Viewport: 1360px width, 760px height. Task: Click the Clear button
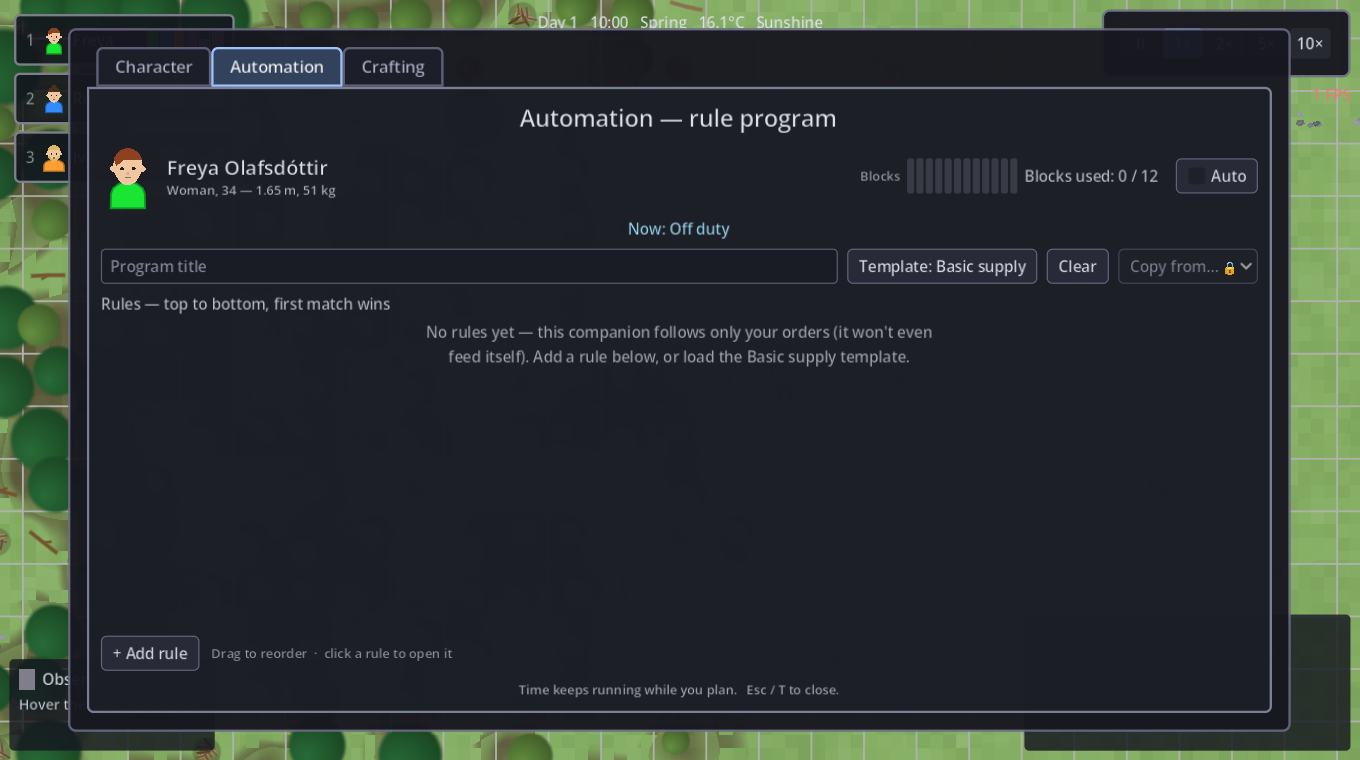[1077, 266]
